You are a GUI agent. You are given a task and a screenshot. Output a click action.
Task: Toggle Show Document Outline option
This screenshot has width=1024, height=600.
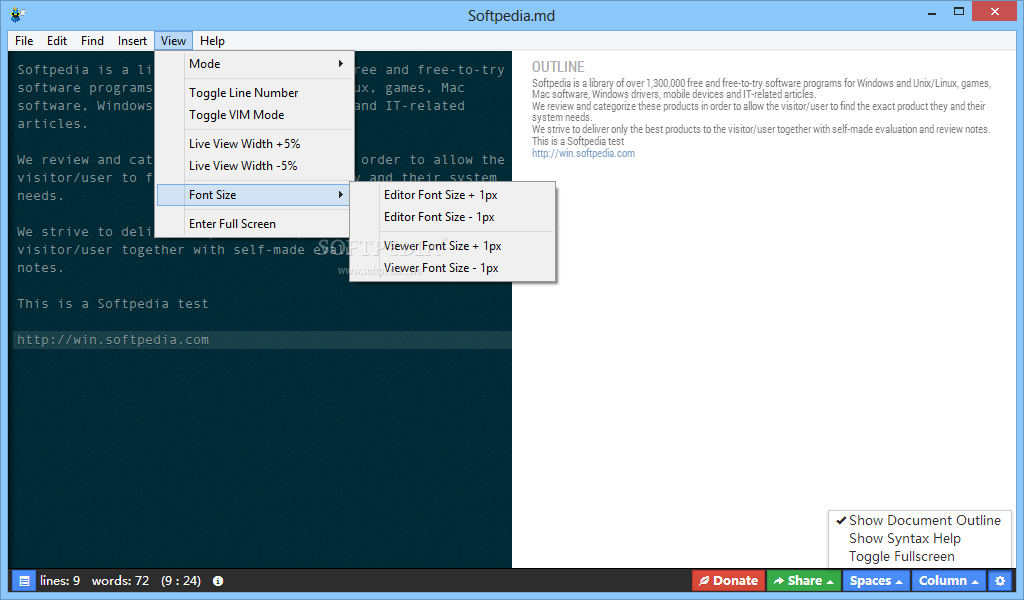point(918,520)
